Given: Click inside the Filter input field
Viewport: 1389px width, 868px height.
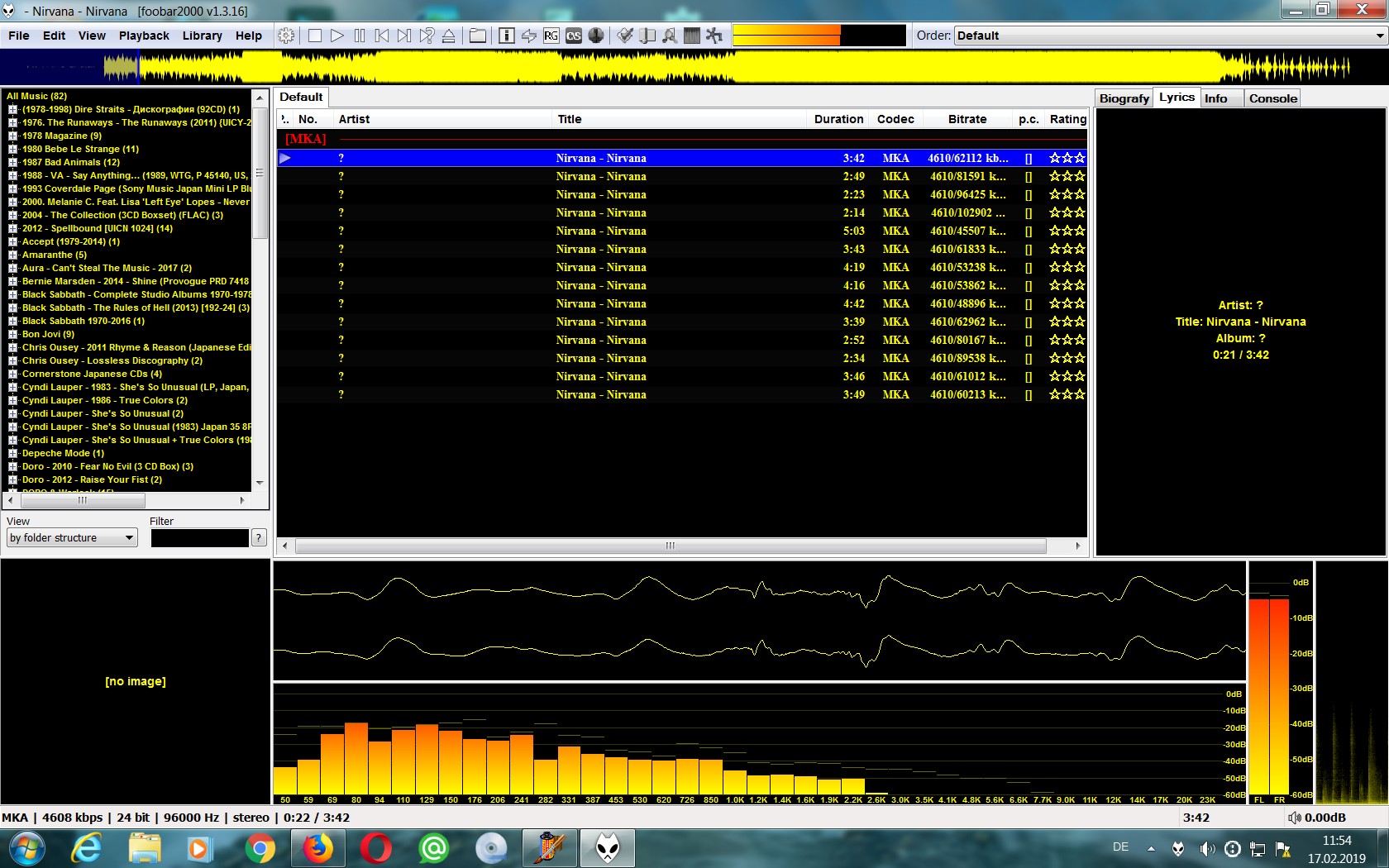Looking at the screenshot, I should click(199, 538).
